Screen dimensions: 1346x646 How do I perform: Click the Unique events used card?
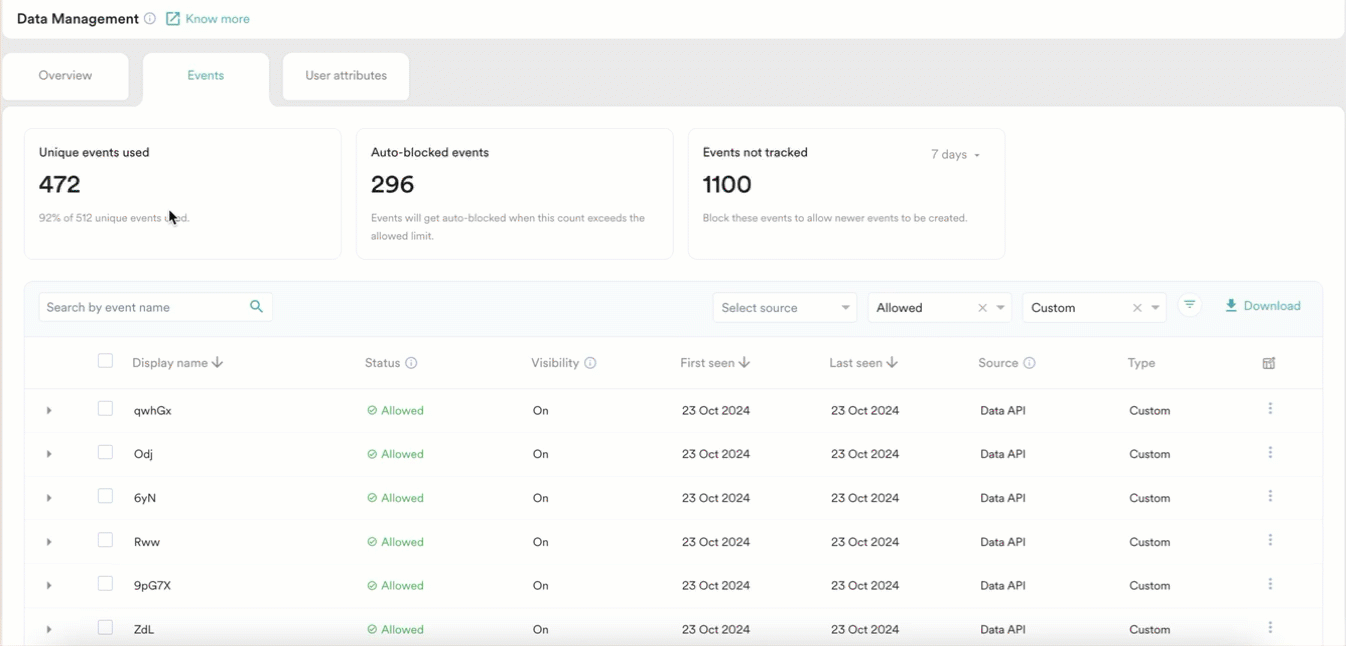pyautogui.click(x=183, y=194)
